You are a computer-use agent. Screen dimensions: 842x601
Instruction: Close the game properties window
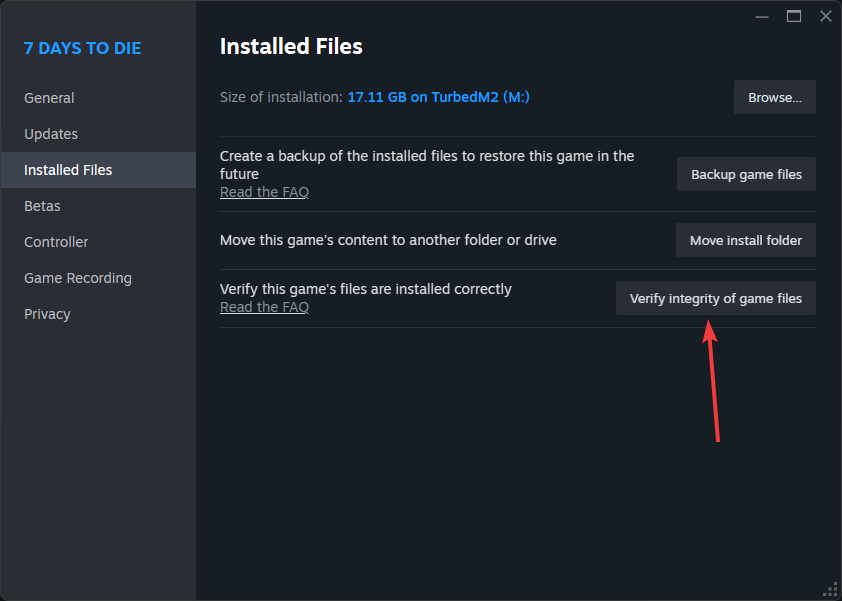(825, 16)
